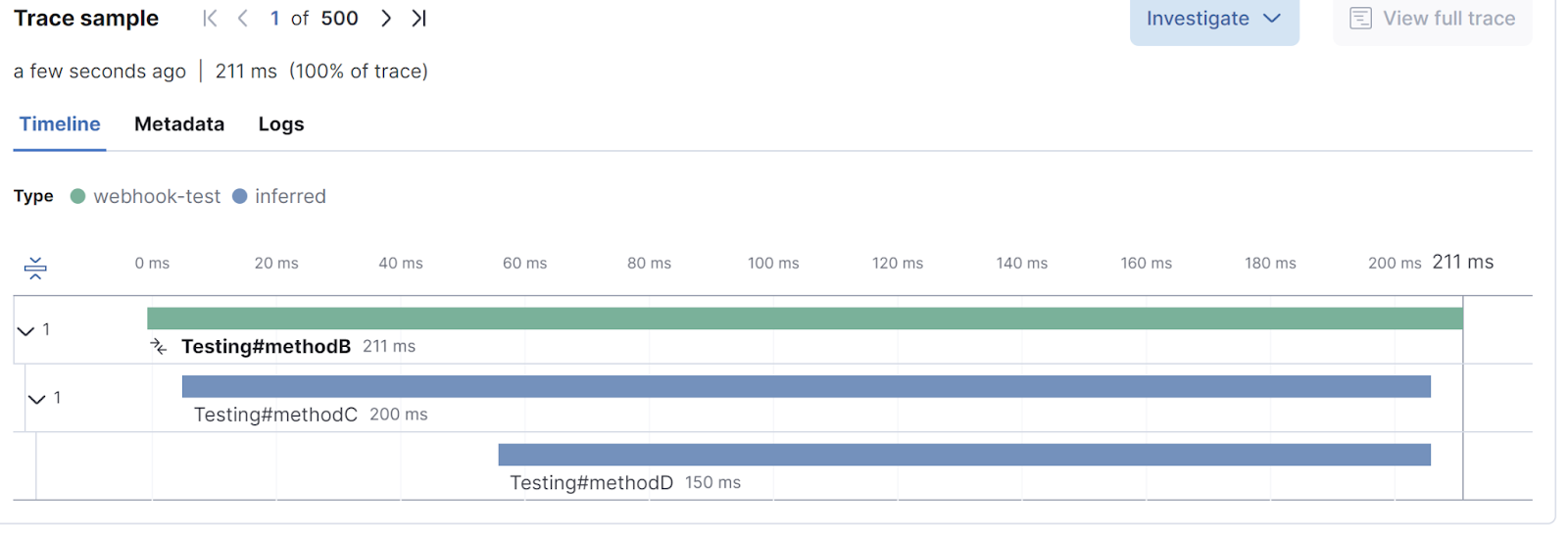Click the Testing#methodD span label

click(591, 483)
